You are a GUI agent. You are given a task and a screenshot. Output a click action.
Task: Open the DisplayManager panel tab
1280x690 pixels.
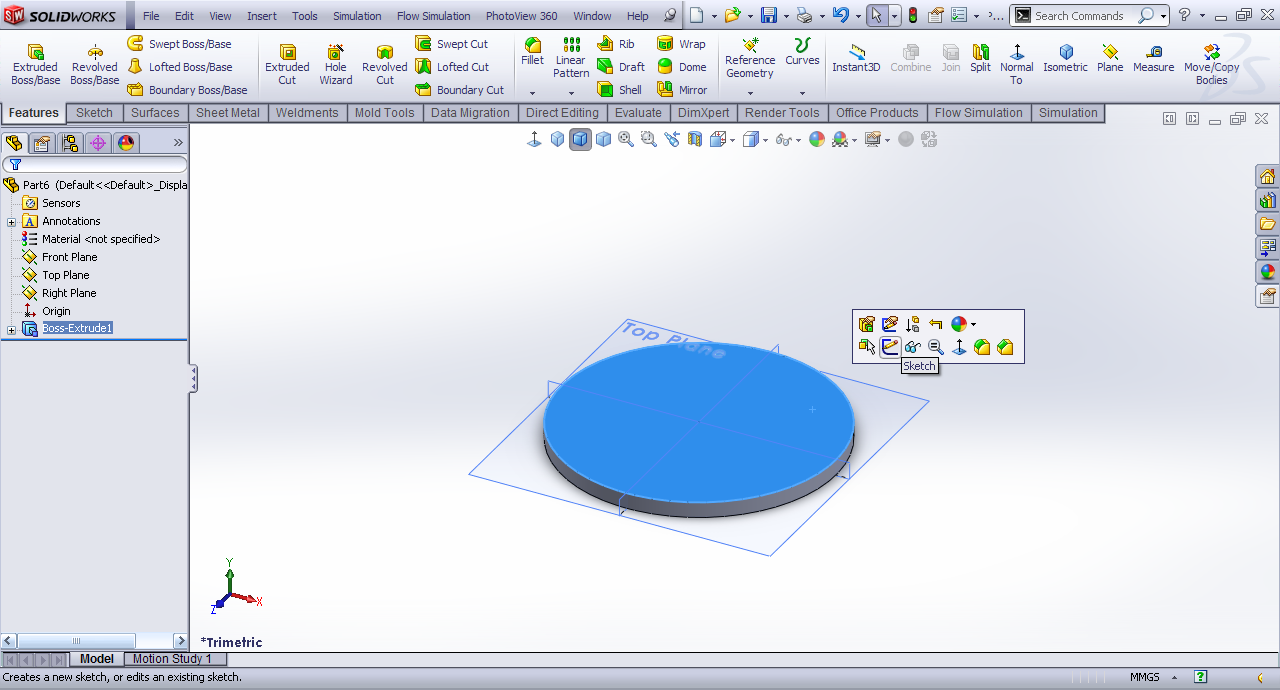coord(126,143)
